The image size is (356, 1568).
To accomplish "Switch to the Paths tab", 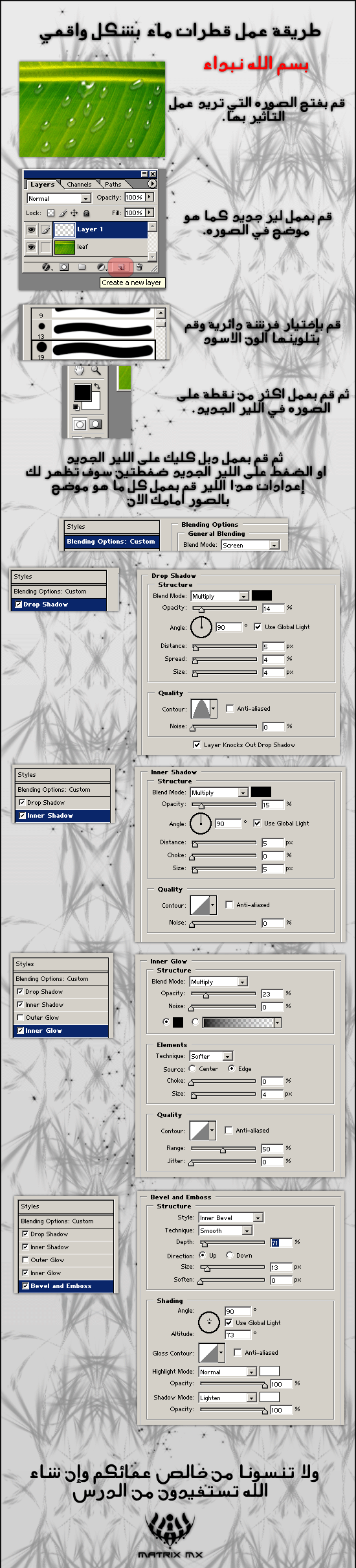I will pyautogui.click(x=113, y=185).
